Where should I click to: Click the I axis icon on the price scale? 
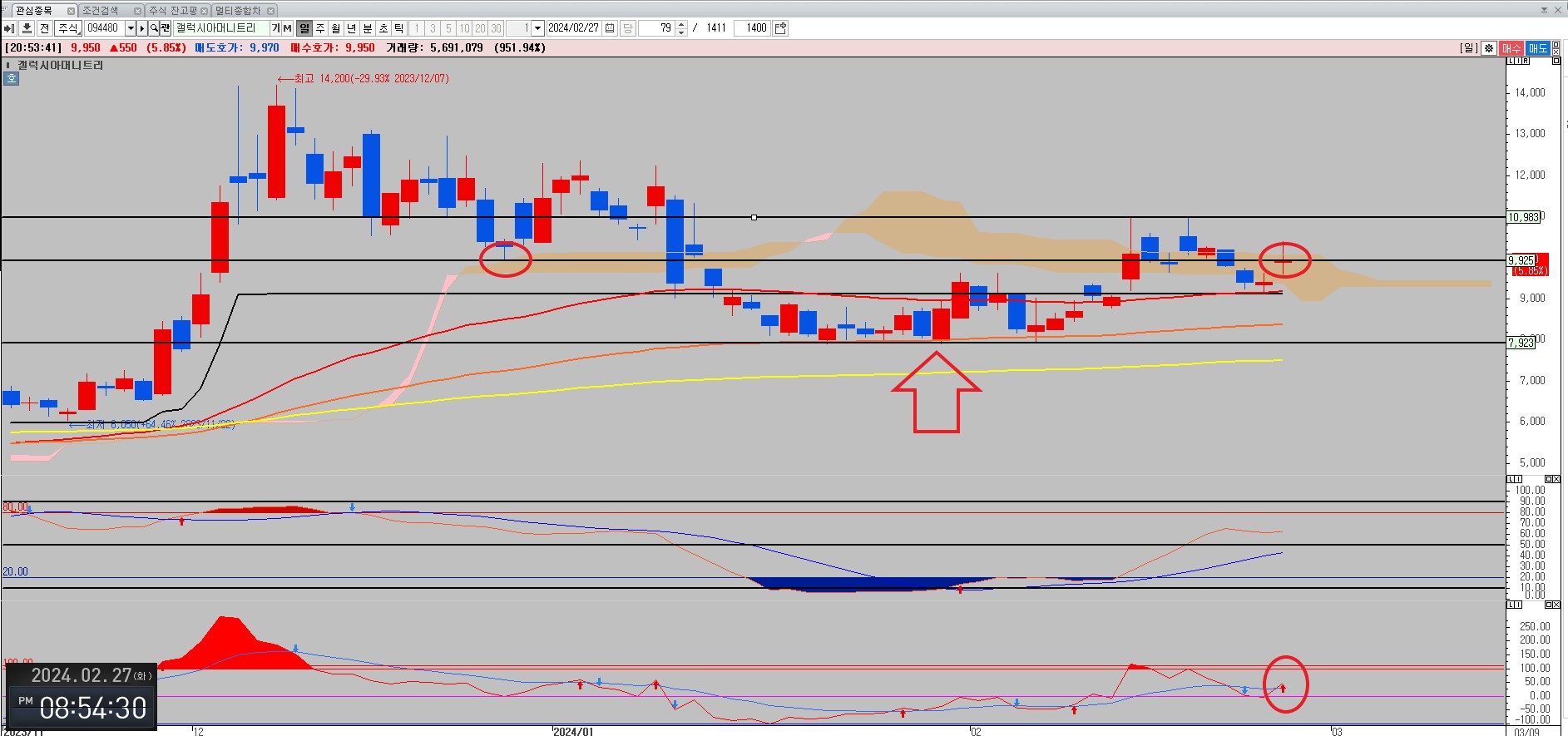(1518, 61)
